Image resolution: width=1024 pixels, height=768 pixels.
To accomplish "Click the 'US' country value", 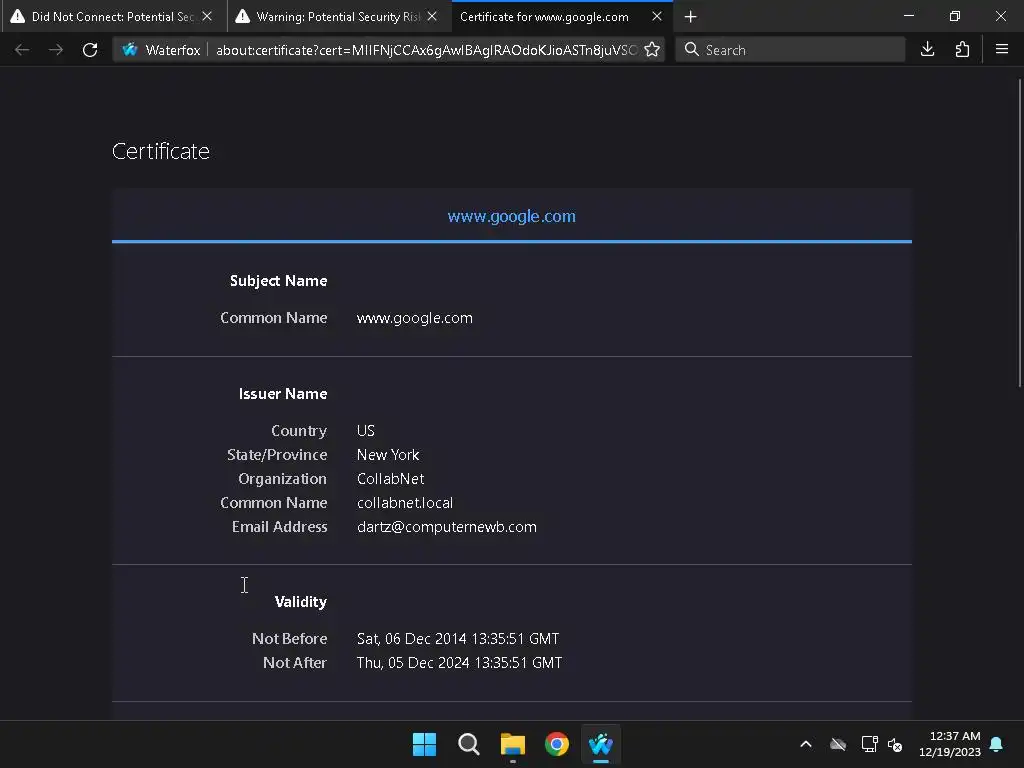I will [366, 431].
